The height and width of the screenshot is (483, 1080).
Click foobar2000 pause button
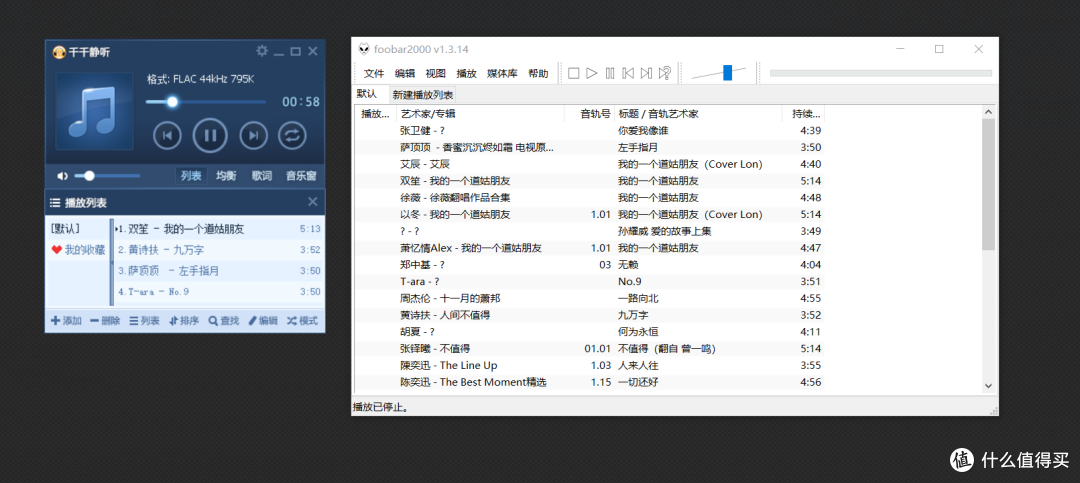(x=610, y=73)
